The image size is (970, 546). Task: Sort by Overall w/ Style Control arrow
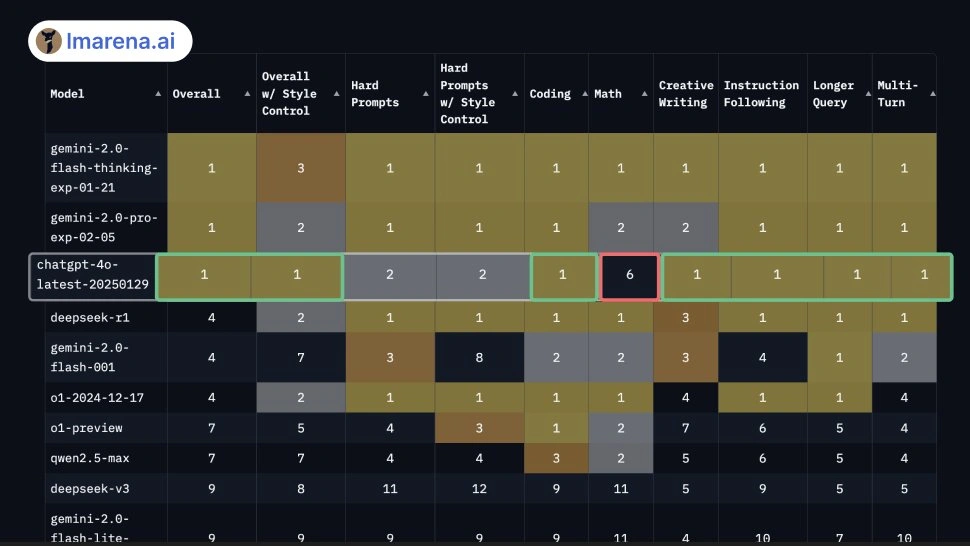pyautogui.click(x=337, y=94)
